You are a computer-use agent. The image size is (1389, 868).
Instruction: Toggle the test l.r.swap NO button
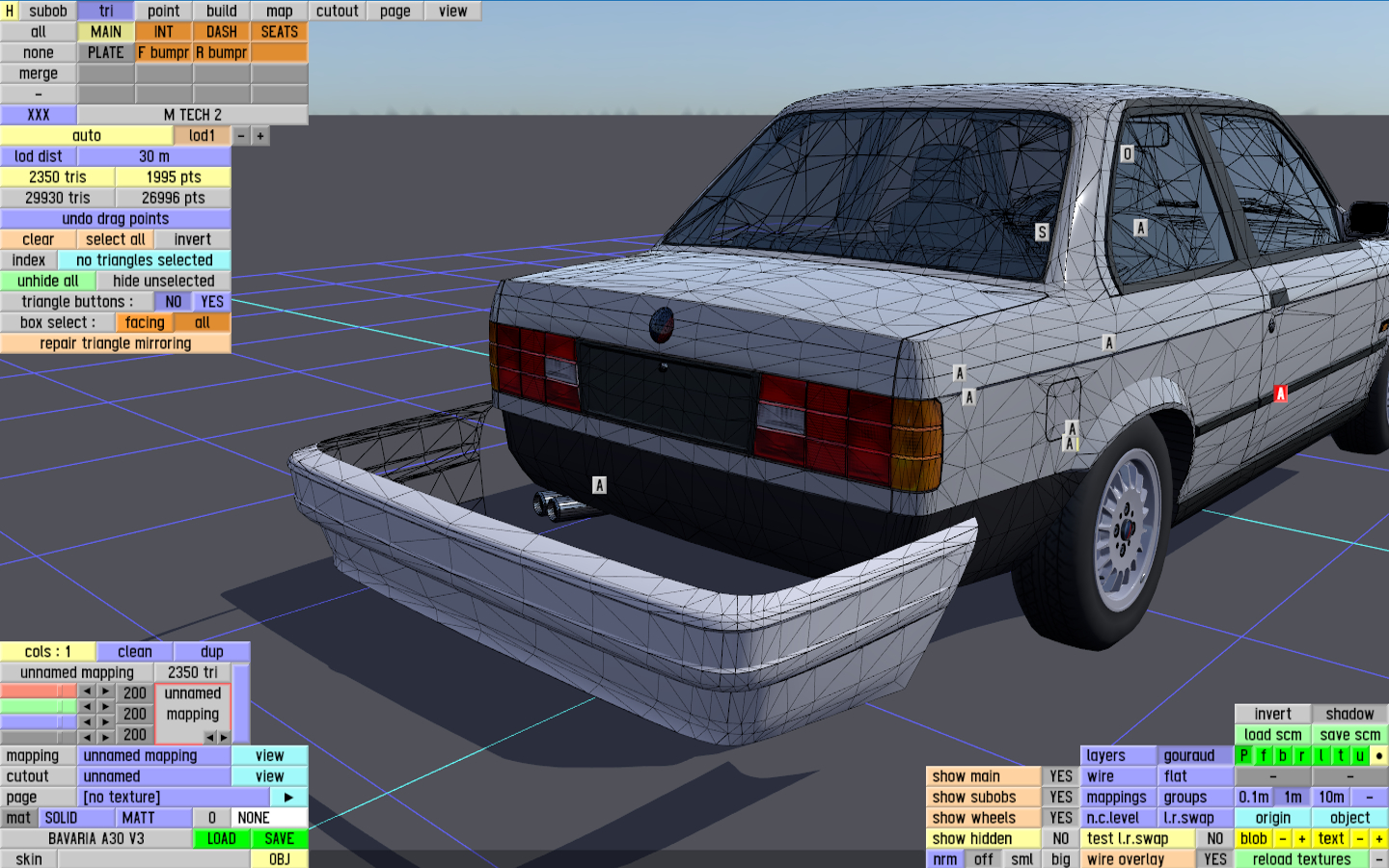click(x=1215, y=839)
